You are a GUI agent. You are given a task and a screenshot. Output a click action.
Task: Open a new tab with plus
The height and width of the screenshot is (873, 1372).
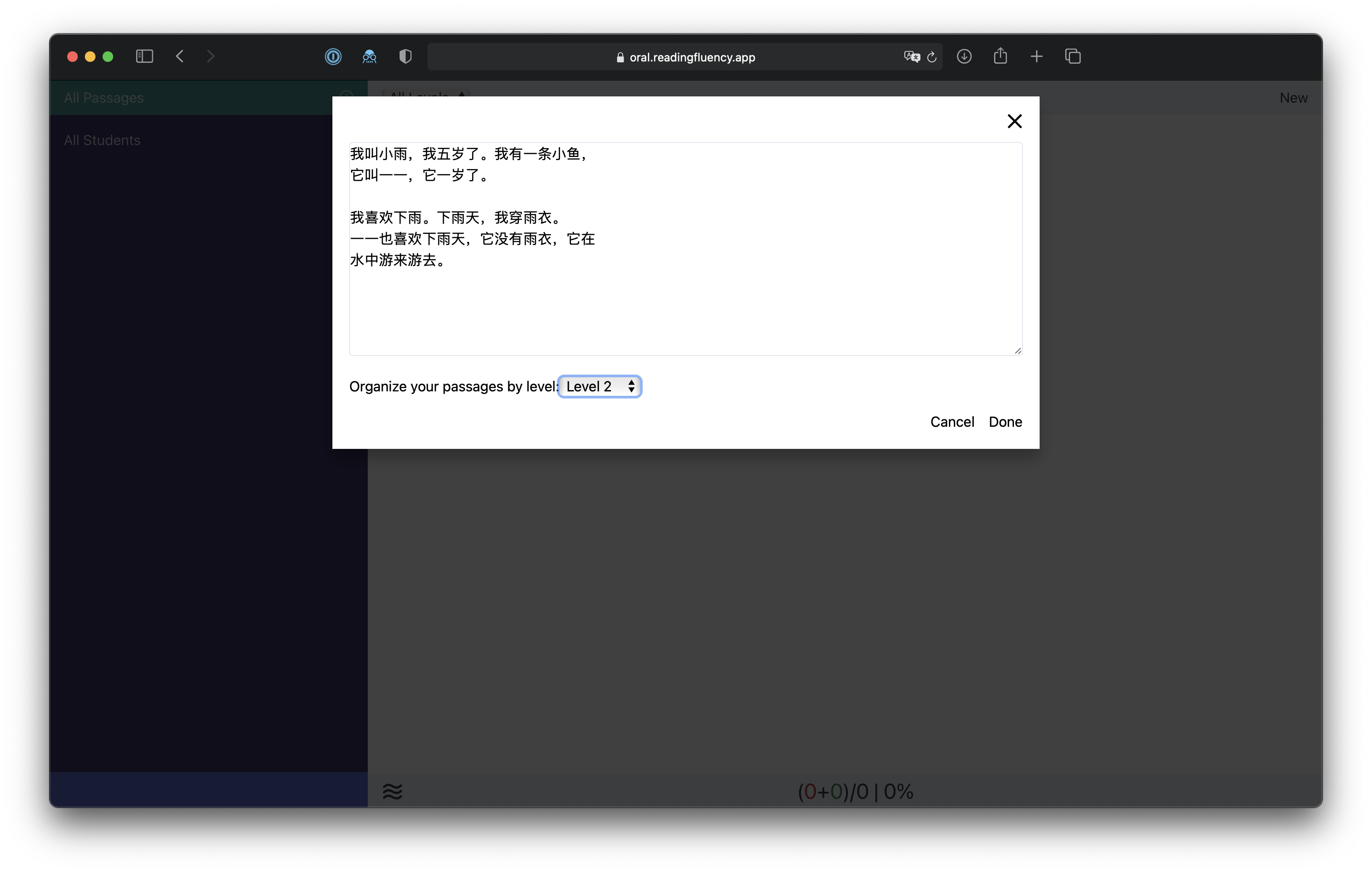(1037, 57)
